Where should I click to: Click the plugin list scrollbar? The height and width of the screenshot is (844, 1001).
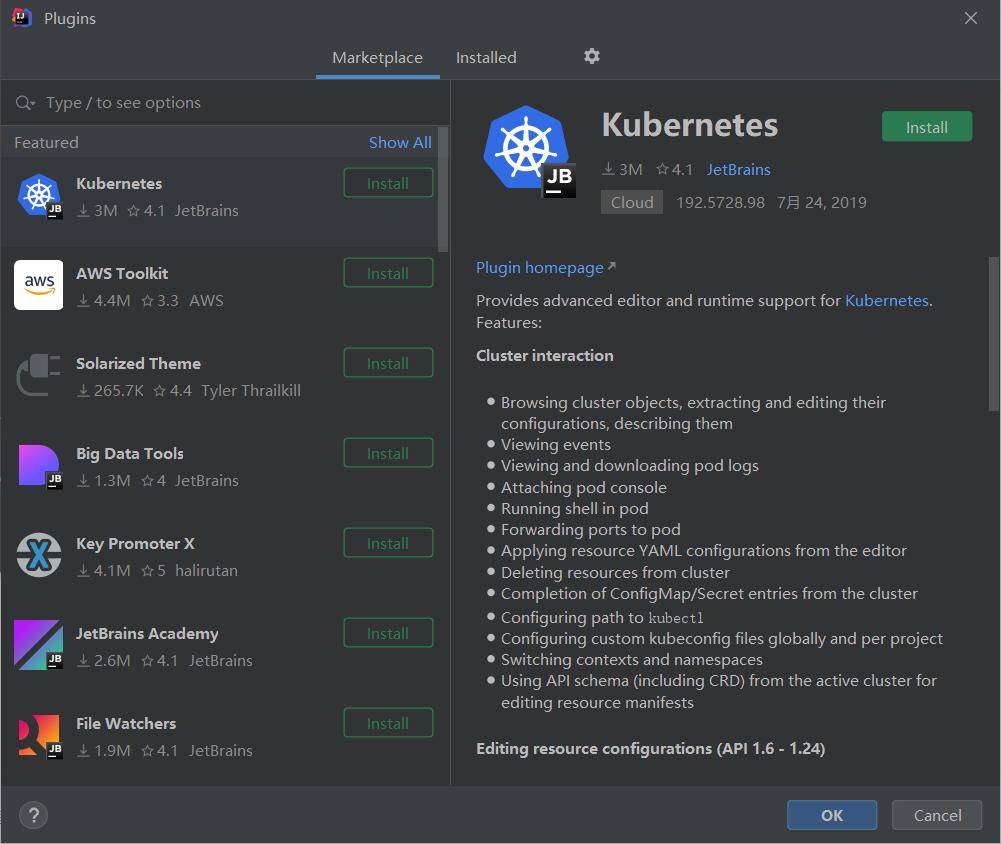(x=443, y=189)
